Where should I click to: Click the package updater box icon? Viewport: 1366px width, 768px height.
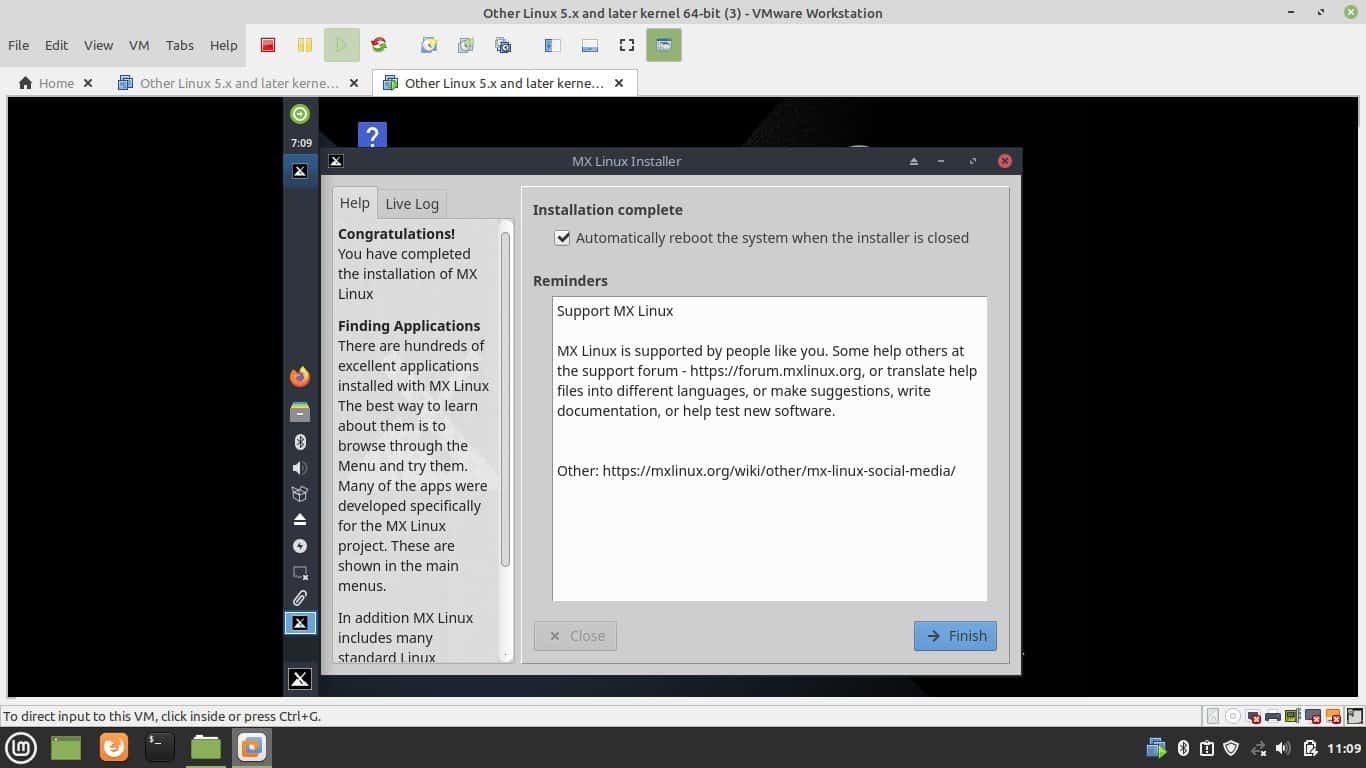(300, 494)
